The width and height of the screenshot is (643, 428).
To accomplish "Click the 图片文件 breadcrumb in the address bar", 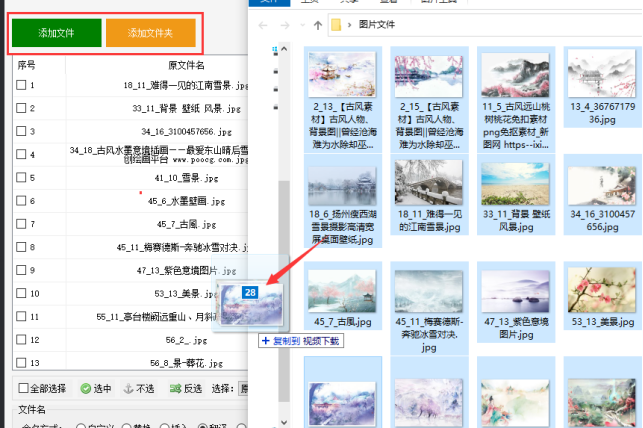I will tap(377, 25).
